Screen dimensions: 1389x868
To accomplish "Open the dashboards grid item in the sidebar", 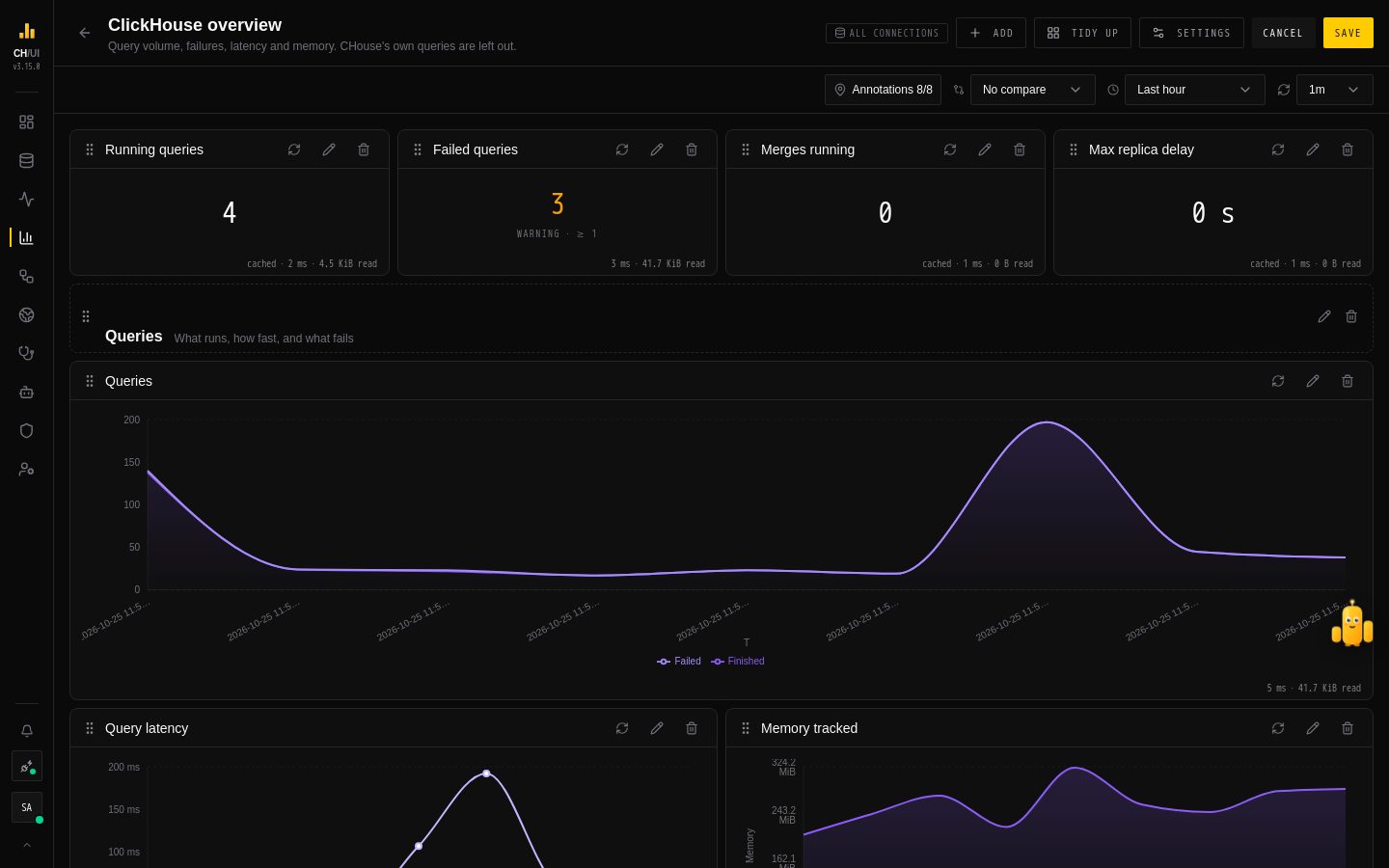I will tap(26, 122).
